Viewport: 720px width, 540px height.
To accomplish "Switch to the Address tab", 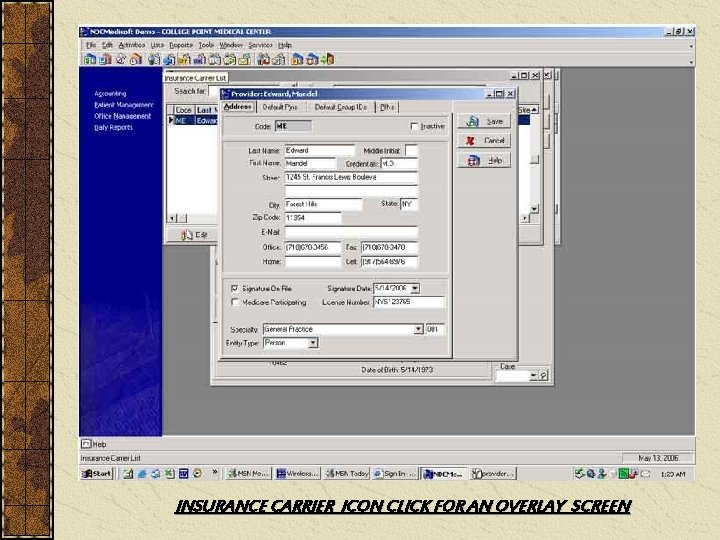I will [237, 107].
